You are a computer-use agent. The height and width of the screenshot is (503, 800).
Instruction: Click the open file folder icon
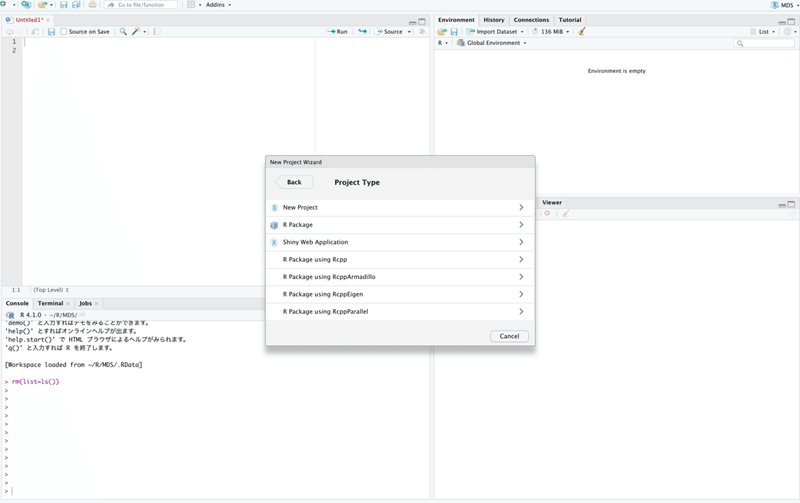(x=43, y=5)
